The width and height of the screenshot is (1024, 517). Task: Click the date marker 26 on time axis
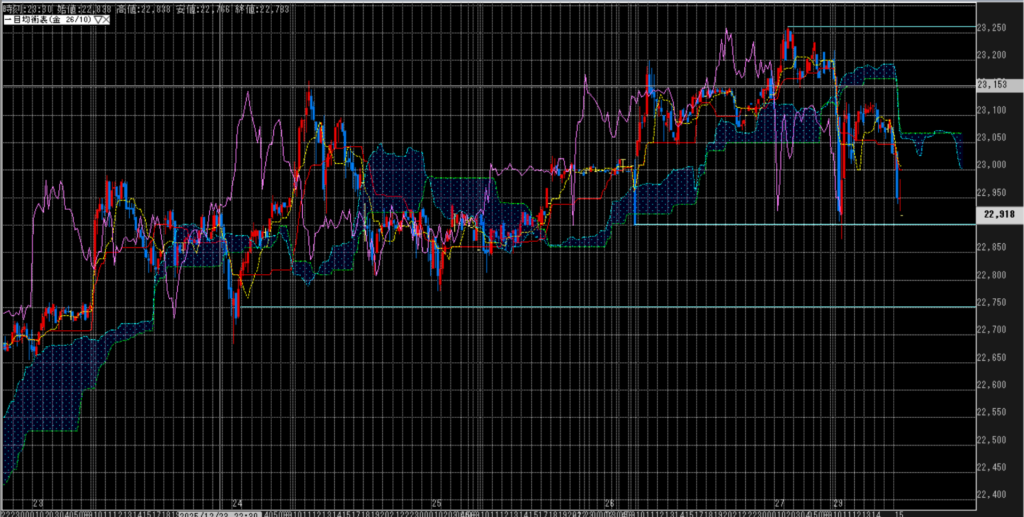click(x=609, y=504)
